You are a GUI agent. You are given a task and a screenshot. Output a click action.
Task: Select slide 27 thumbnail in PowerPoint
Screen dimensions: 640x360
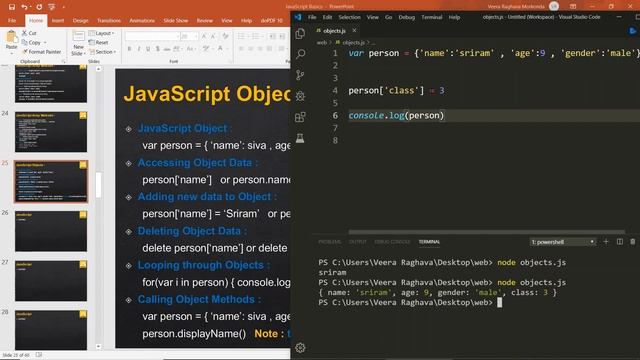click(x=51, y=281)
